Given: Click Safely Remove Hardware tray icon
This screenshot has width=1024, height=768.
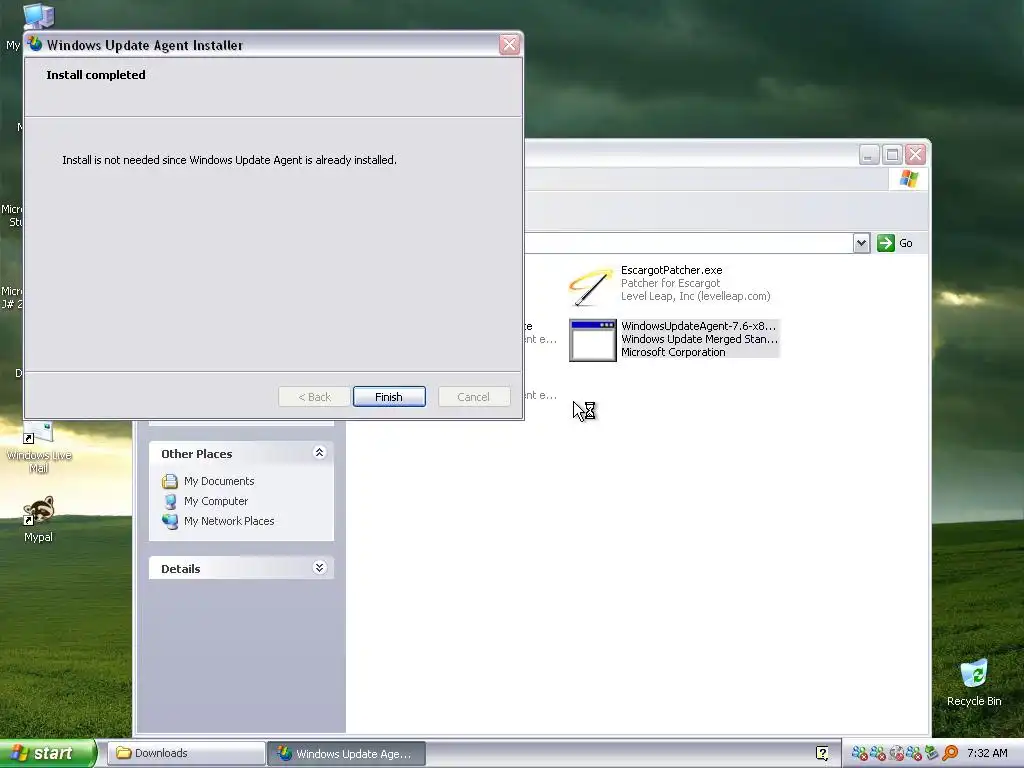Looking at the screenshot, I should click(x=932, y=754).
